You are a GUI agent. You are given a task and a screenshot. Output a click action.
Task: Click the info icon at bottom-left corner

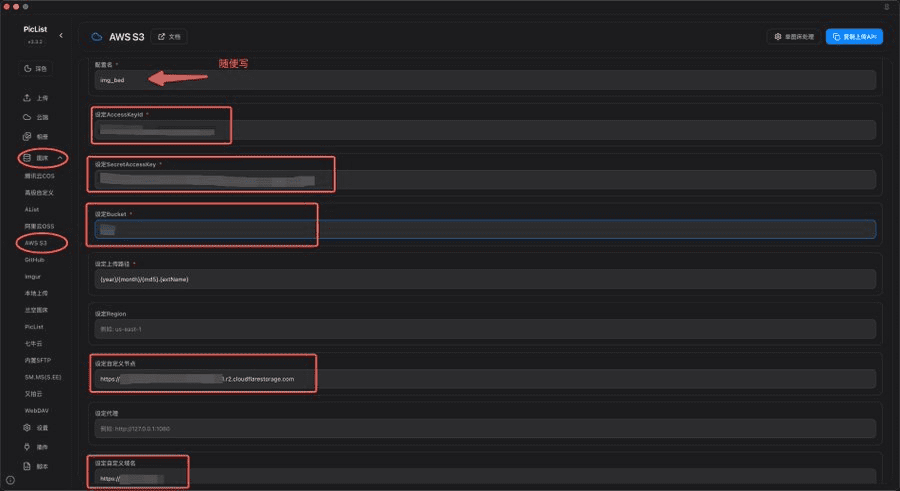[10, 480]
